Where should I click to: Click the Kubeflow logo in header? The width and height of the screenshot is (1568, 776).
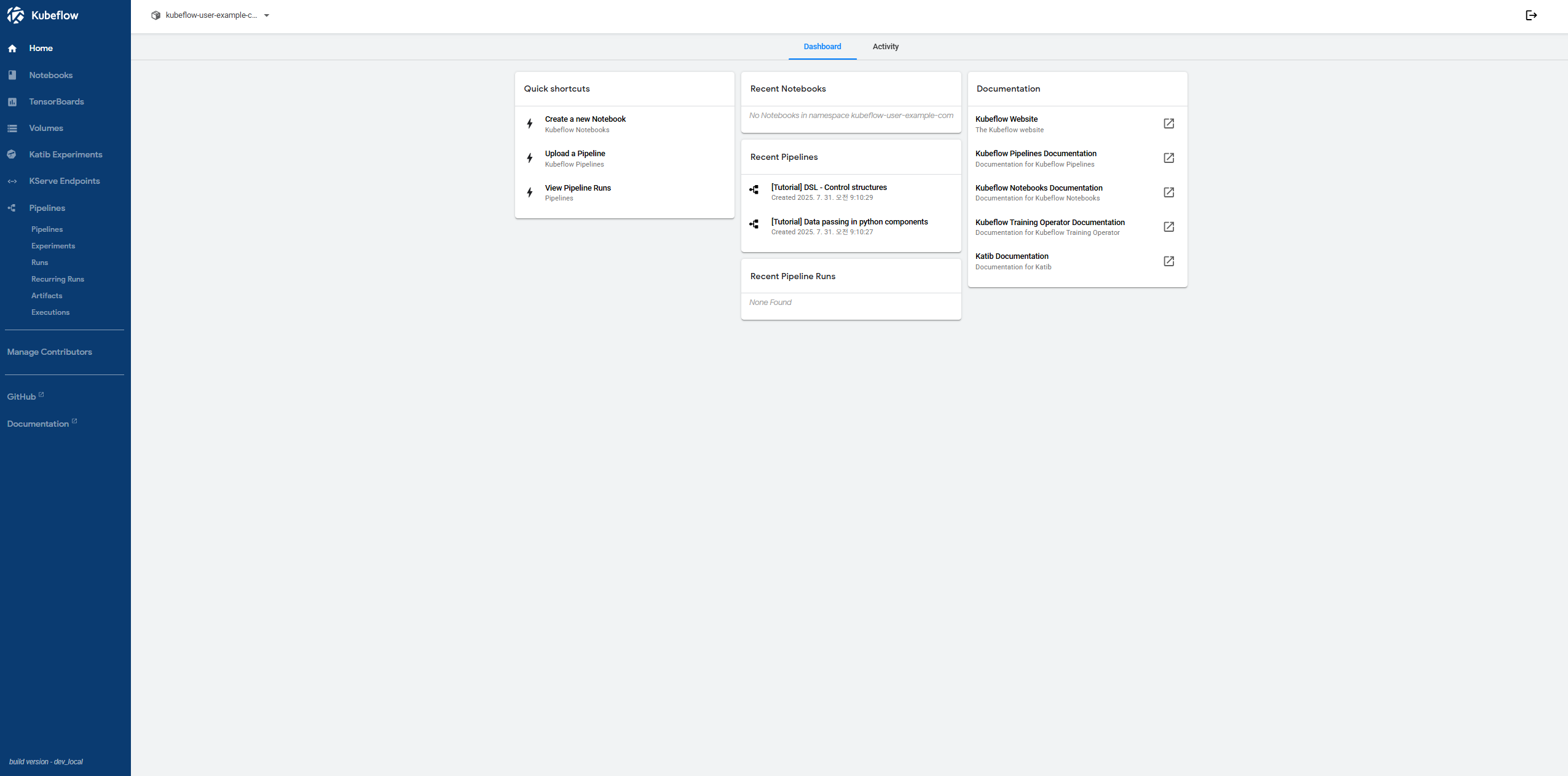16,15
